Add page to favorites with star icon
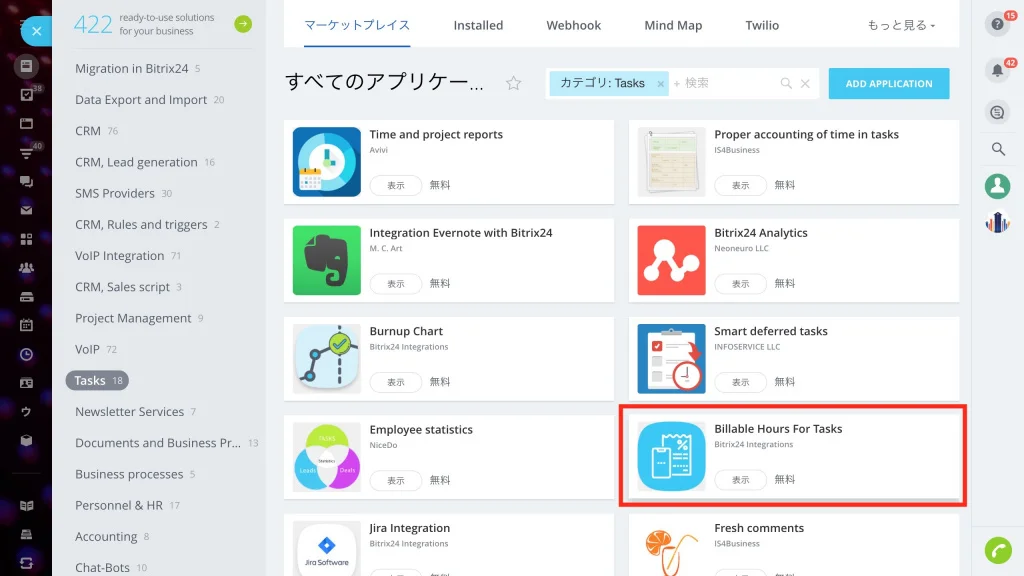This screenshot has width=1024, height=576. click(513, 83)
